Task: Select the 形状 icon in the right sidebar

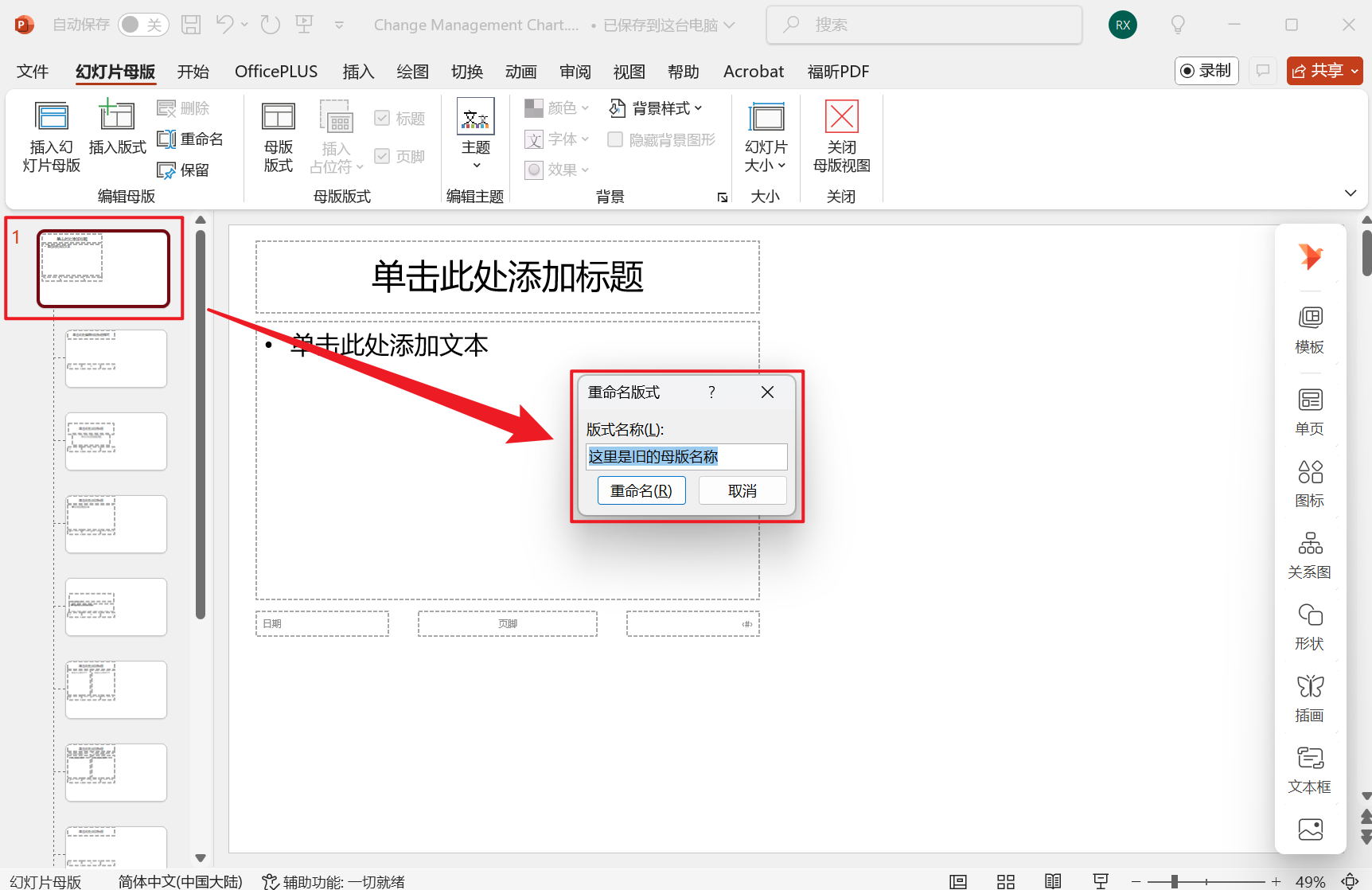Action: click(x=1309, y=624)
